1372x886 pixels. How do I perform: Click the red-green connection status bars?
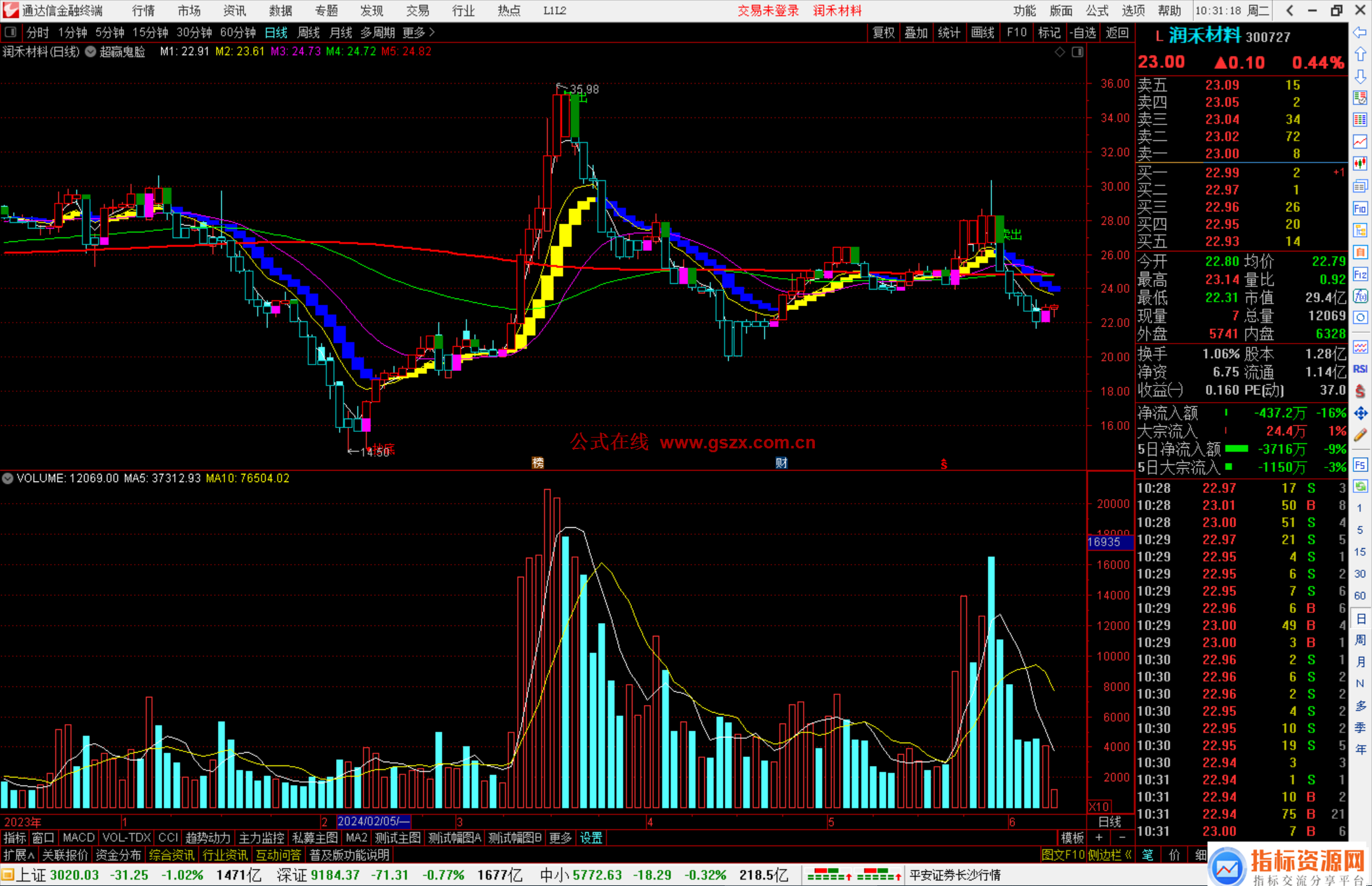[x=854, y=875]
